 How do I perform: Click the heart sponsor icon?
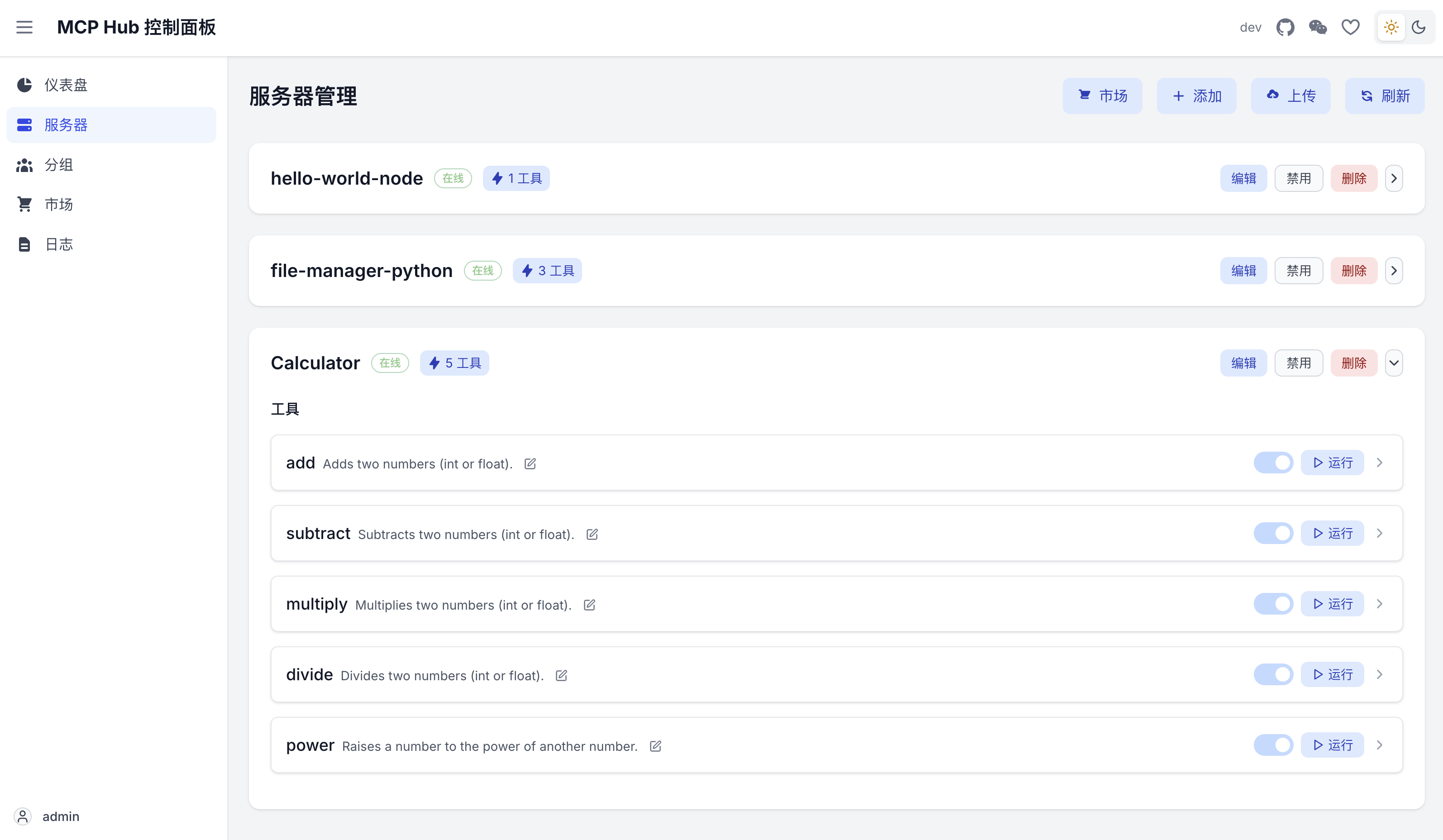click(1350, 27)
